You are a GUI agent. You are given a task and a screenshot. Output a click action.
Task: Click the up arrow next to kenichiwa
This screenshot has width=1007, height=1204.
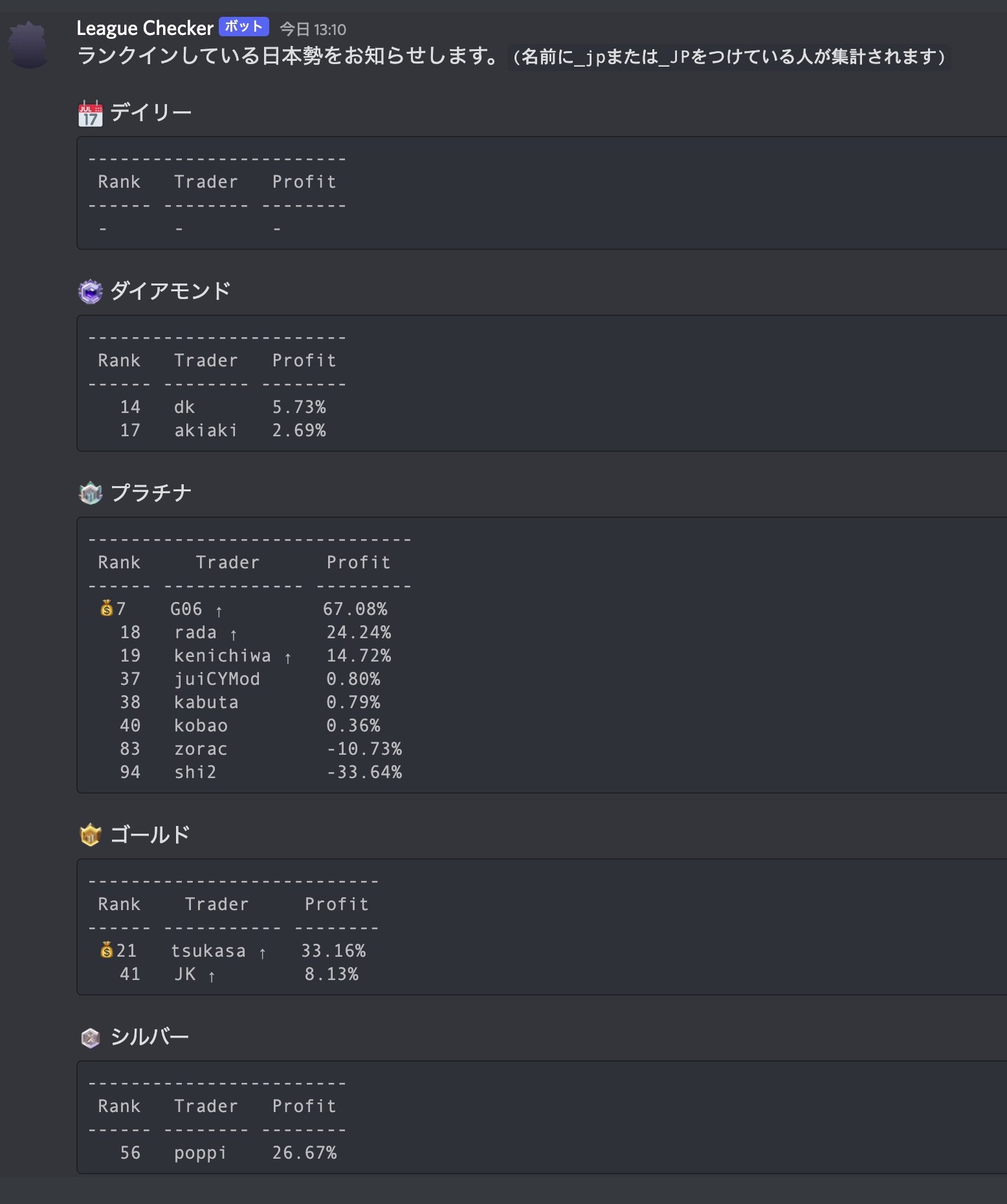[288, 658]
